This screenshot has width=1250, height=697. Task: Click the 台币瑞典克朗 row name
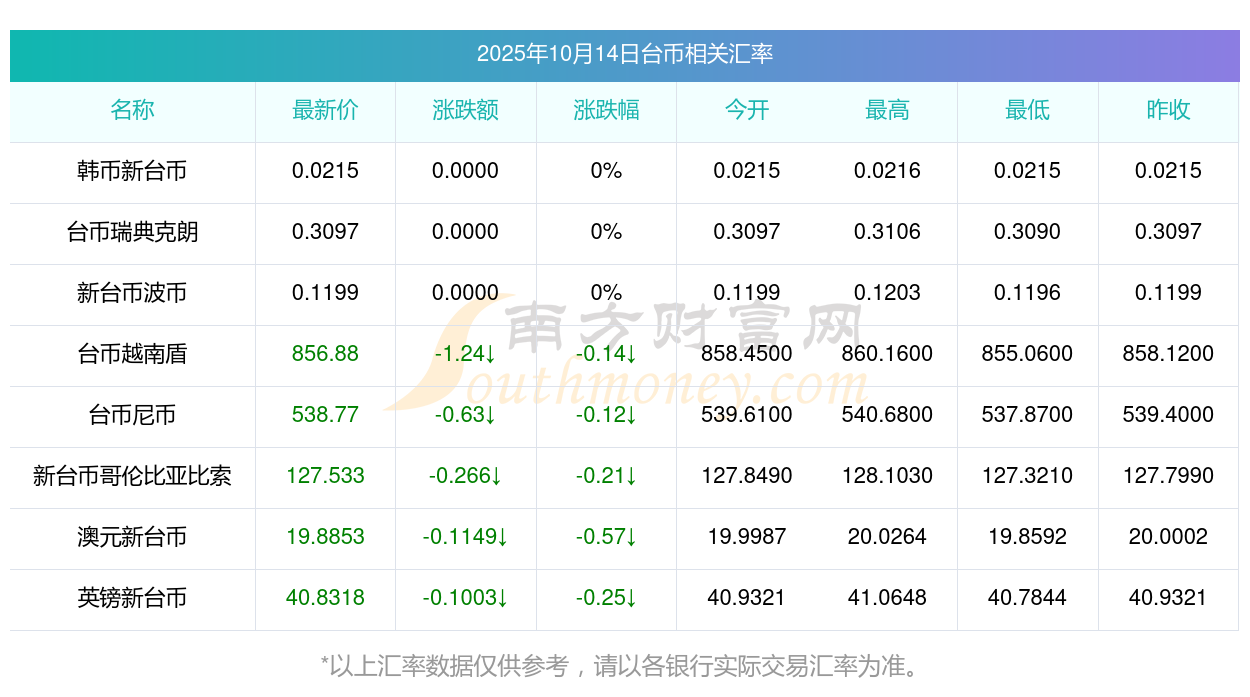[x=132, y=232]
